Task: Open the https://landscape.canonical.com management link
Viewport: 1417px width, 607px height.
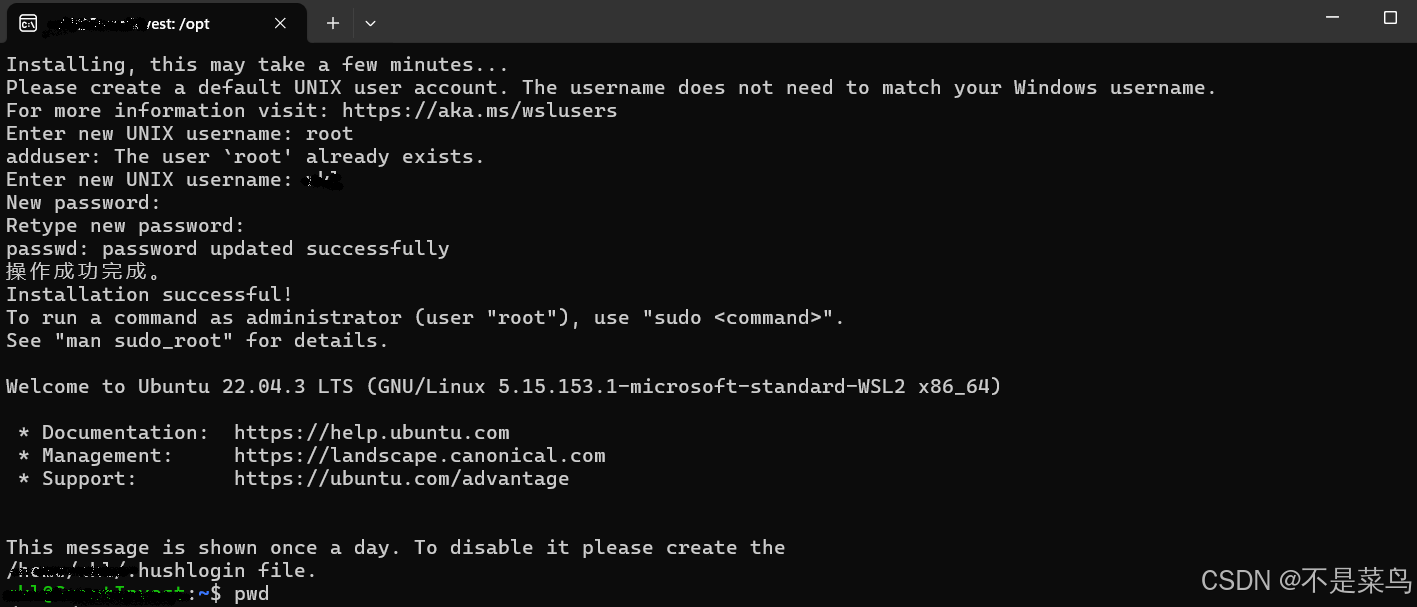Action: tap(420, 456)
